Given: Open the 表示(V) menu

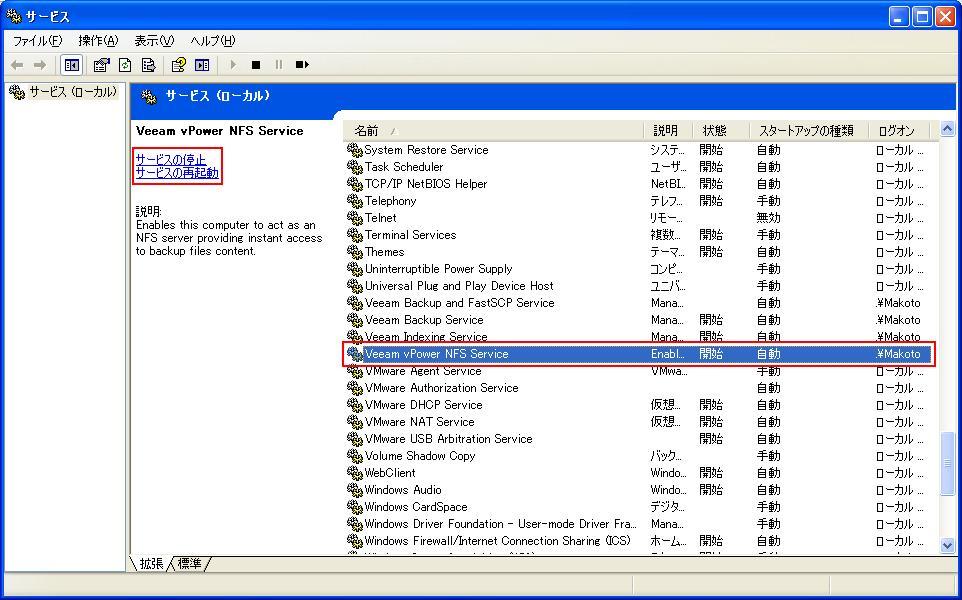Looking at the screenshot, I should tap(154, 41).
